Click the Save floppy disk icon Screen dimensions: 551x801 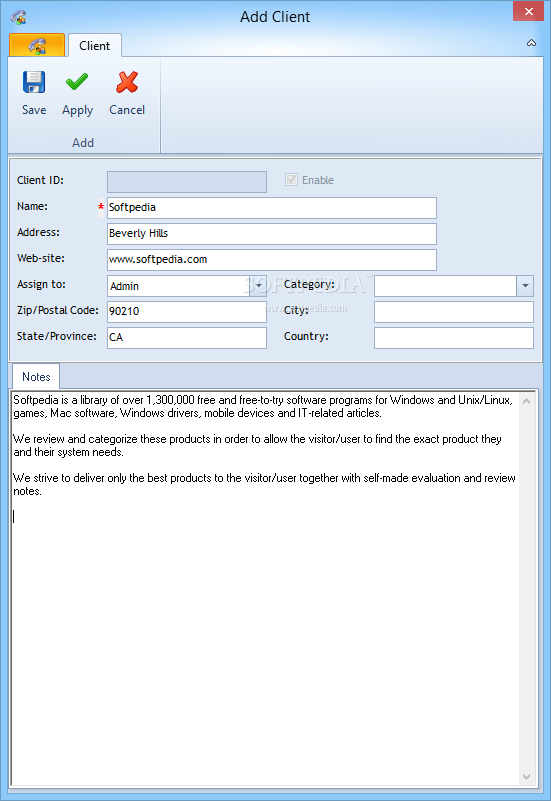[x=34, y=82]
